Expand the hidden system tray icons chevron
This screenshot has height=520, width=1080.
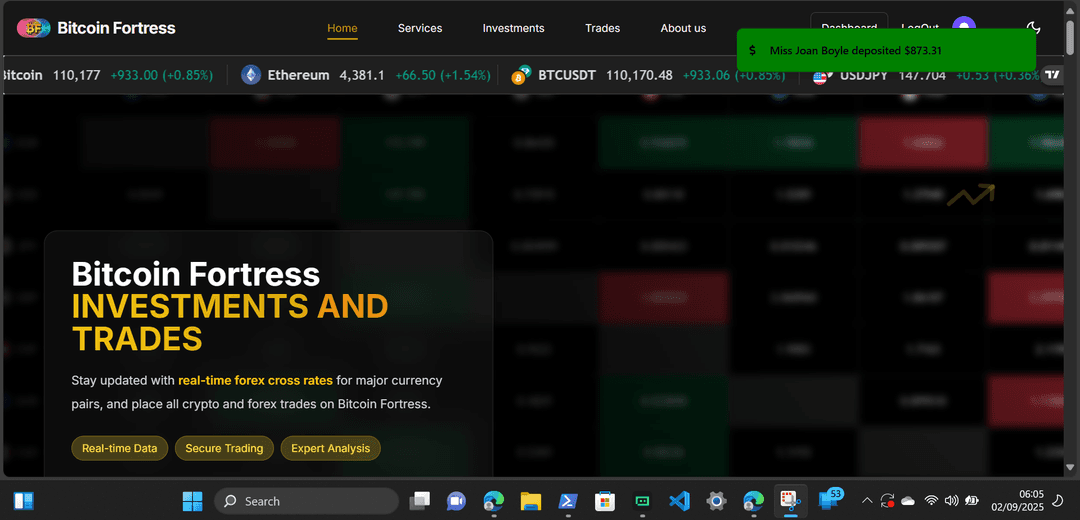click(867, 501)
